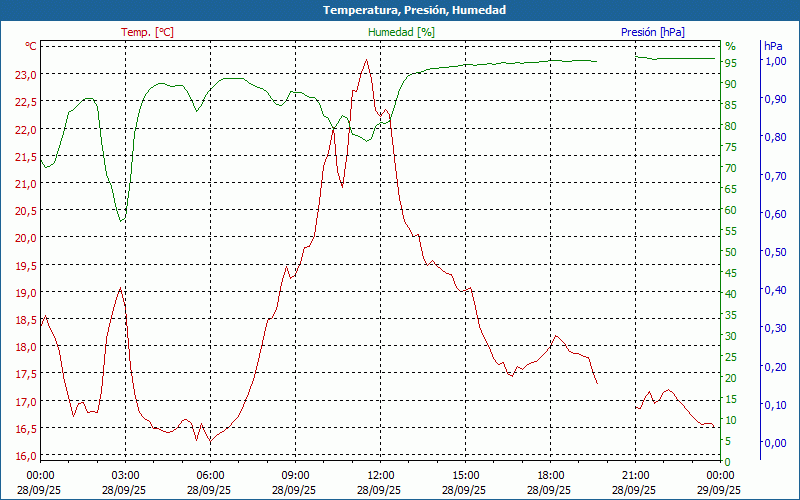The width and height of the screenshot is (800, 500).
Task: Pick the 18:00 time axis label
Action: (x=550, y=475)
